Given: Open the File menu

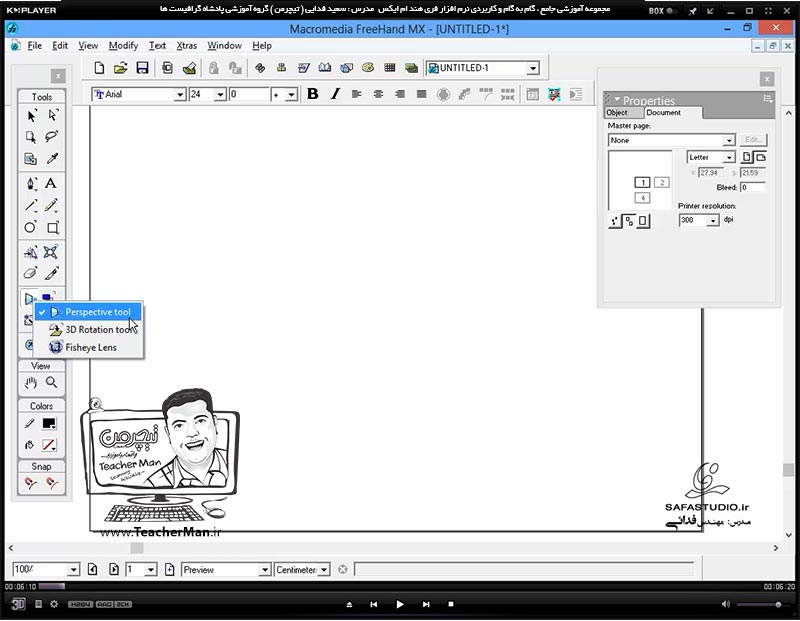Looking at the screenshot, I should pos(34,45).
